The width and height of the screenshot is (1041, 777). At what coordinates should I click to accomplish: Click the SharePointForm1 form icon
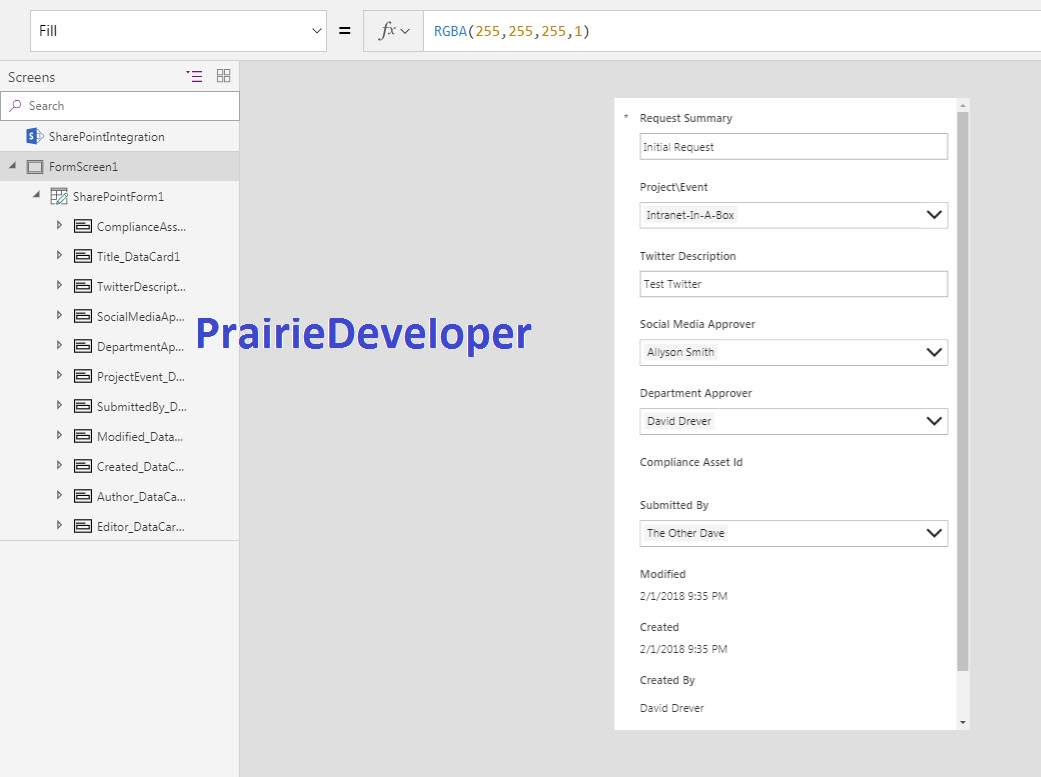(x=59, y=196)
